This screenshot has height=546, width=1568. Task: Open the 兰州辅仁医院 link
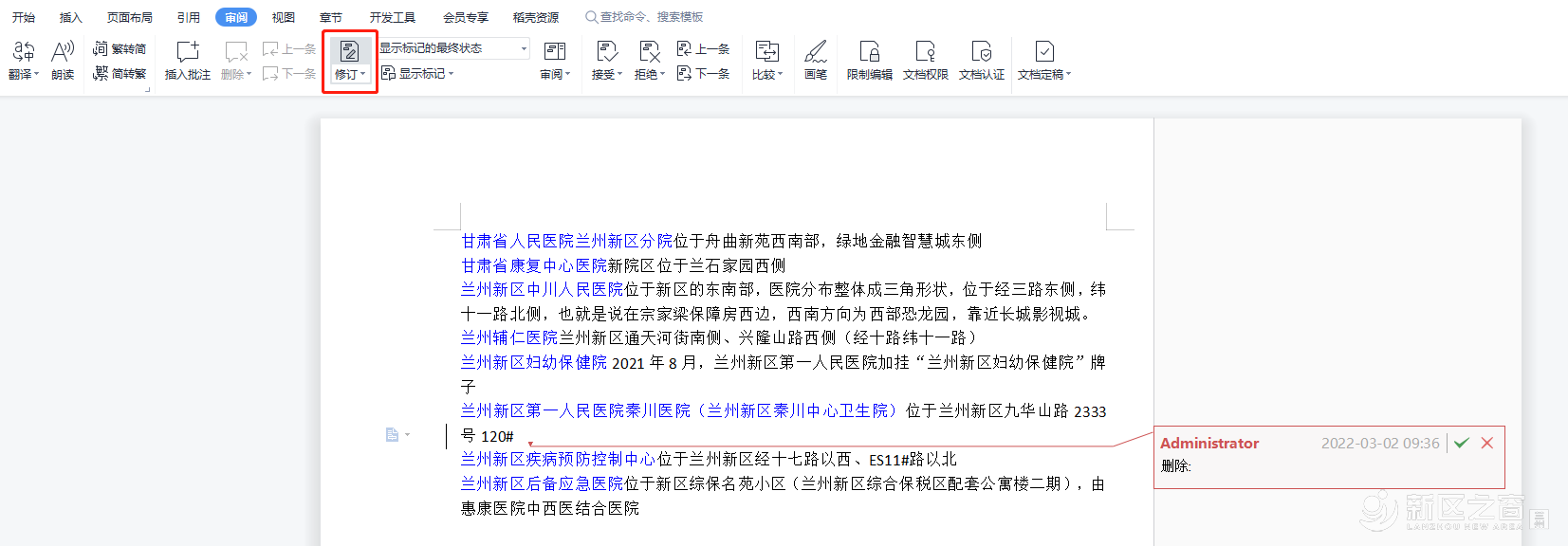(509, 337)
